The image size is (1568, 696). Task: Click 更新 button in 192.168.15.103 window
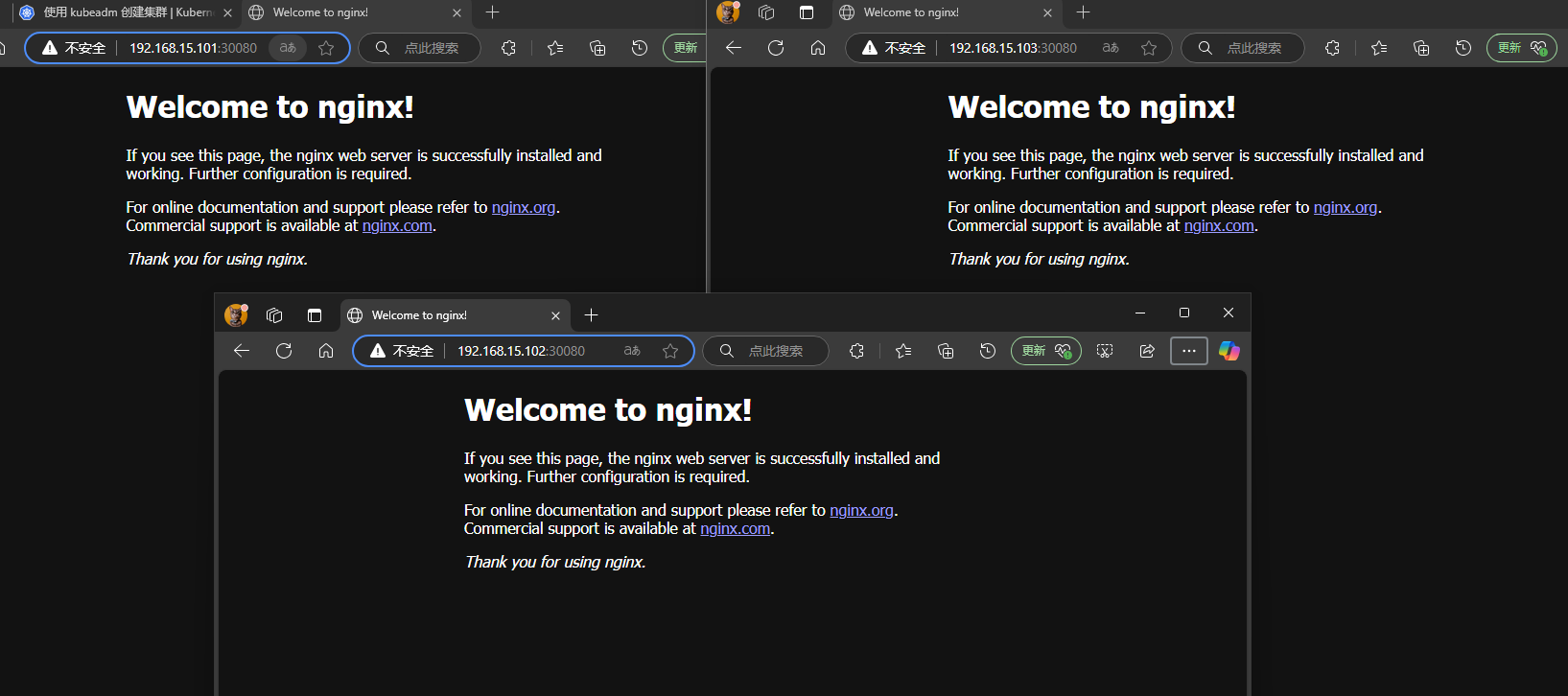point(1522,48)
